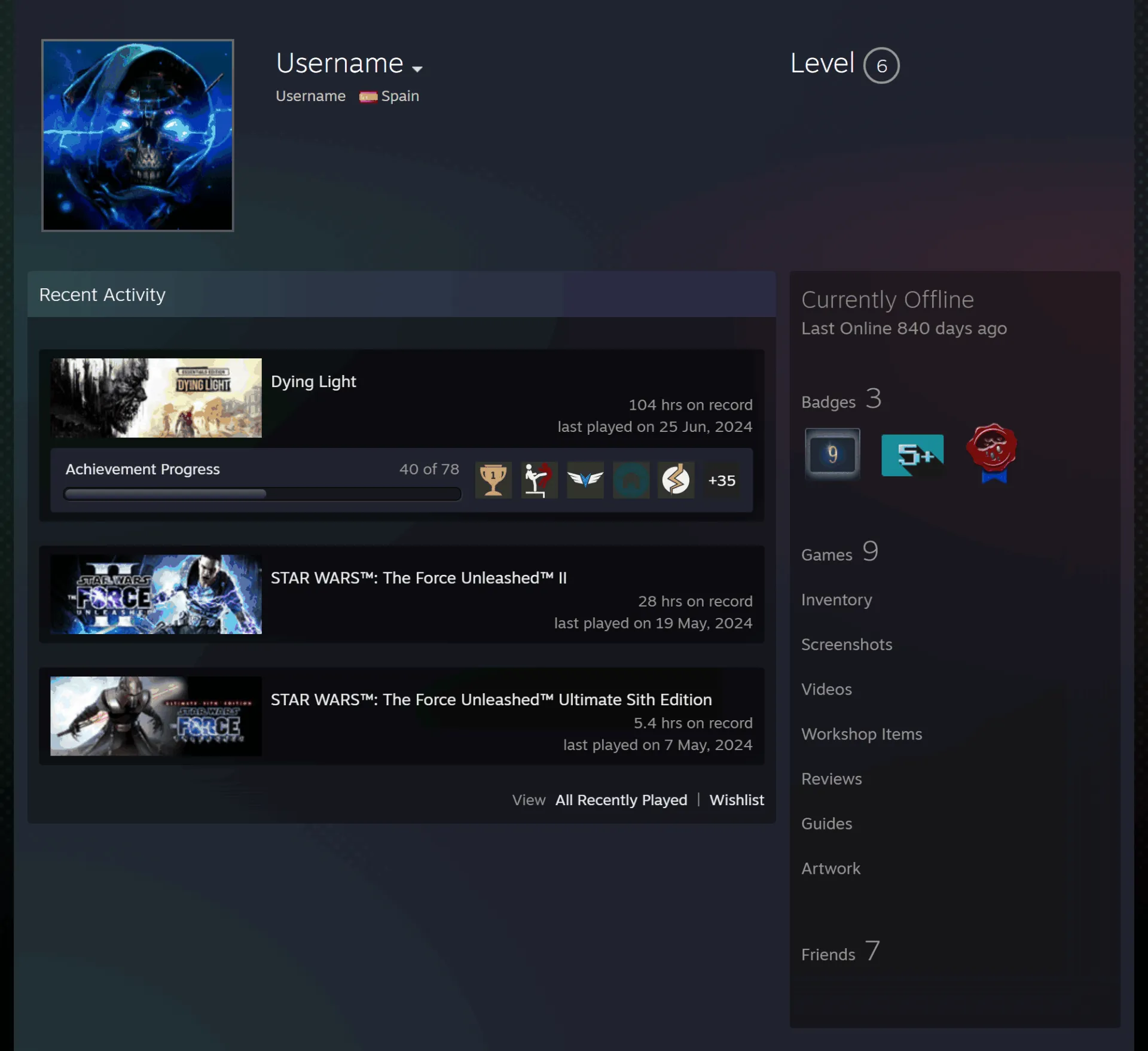
Task: Go to Reviews
Action: [x=832, y=779]
